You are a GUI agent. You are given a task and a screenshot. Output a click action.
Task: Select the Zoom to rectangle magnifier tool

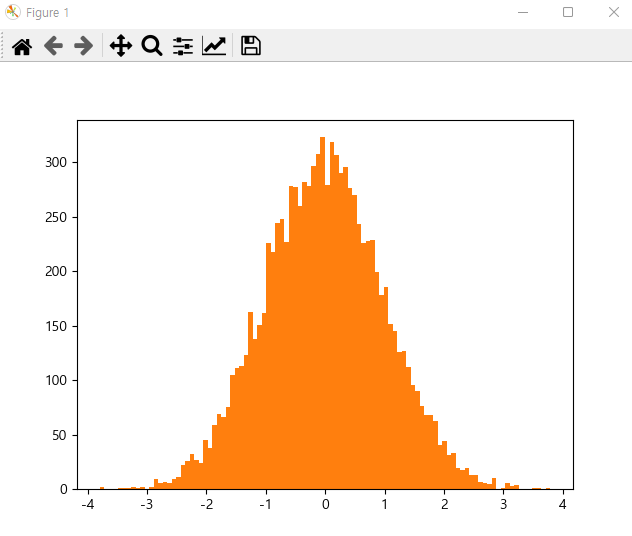click(152, 46)
